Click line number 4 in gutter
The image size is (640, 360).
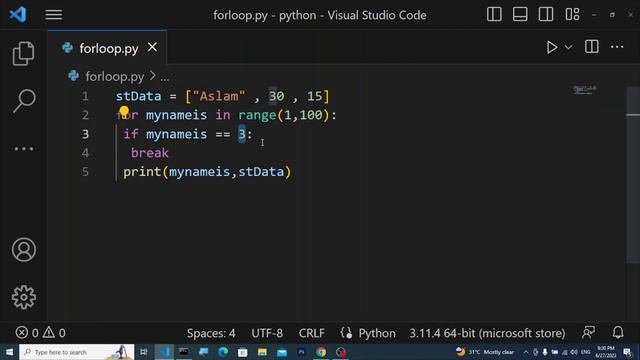(85, 153)
